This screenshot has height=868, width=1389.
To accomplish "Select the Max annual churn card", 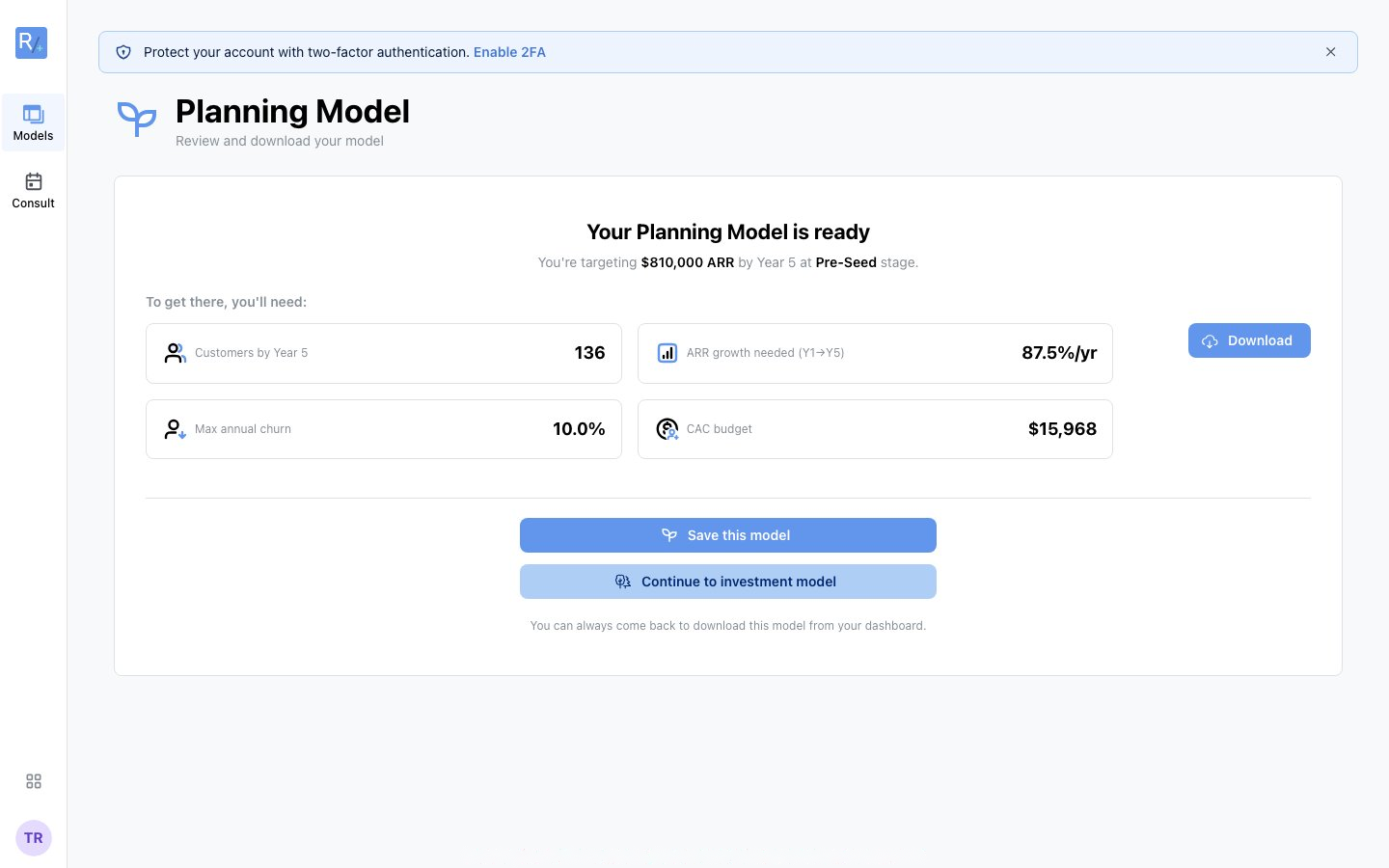I will coord(384,429).
